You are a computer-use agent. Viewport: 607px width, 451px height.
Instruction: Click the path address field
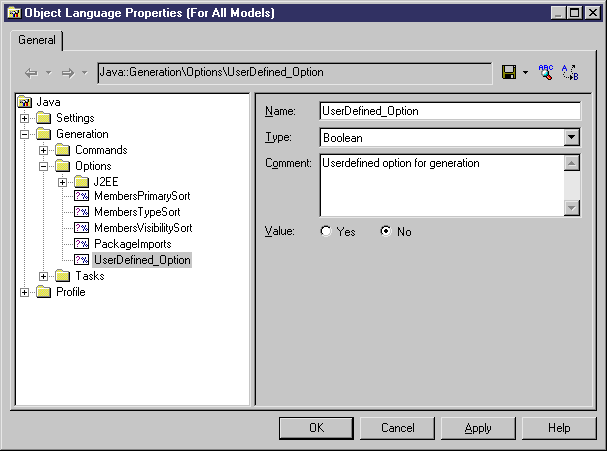click(295, 73)
